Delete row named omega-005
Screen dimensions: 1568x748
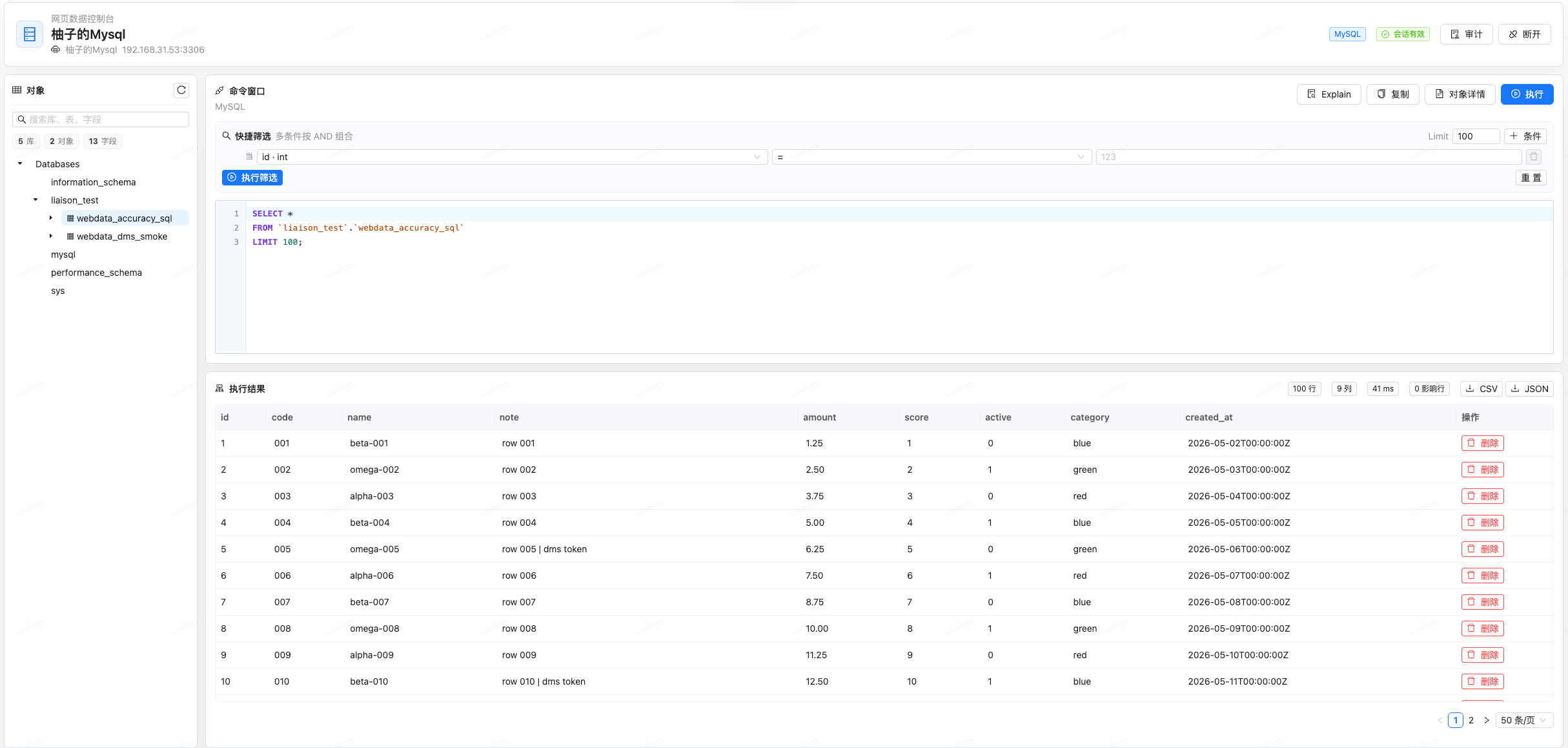coord(1483,549)
